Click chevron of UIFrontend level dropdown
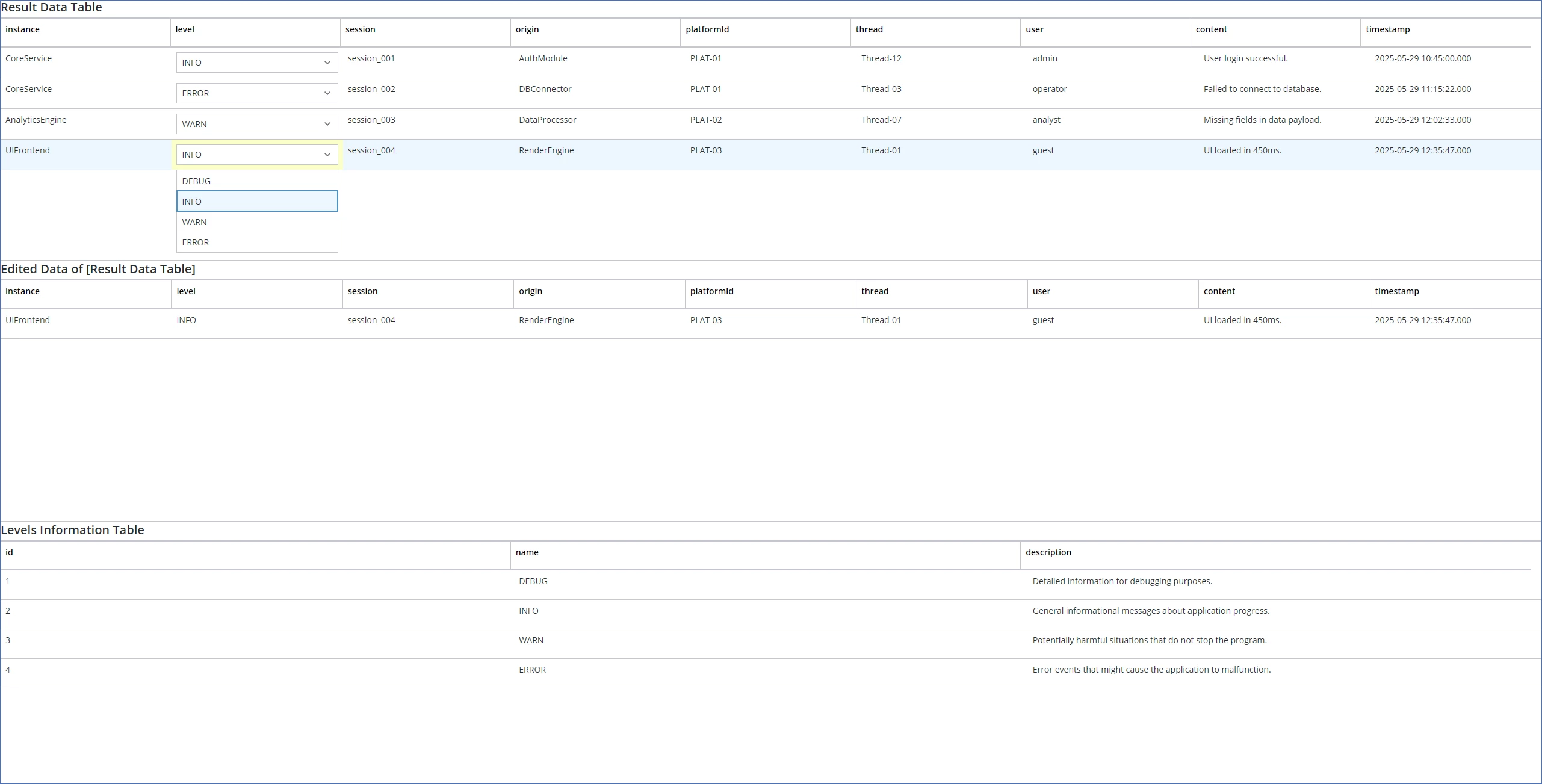Image resolution: width=1542 pixels, height=784 pixels. (327, 155)
